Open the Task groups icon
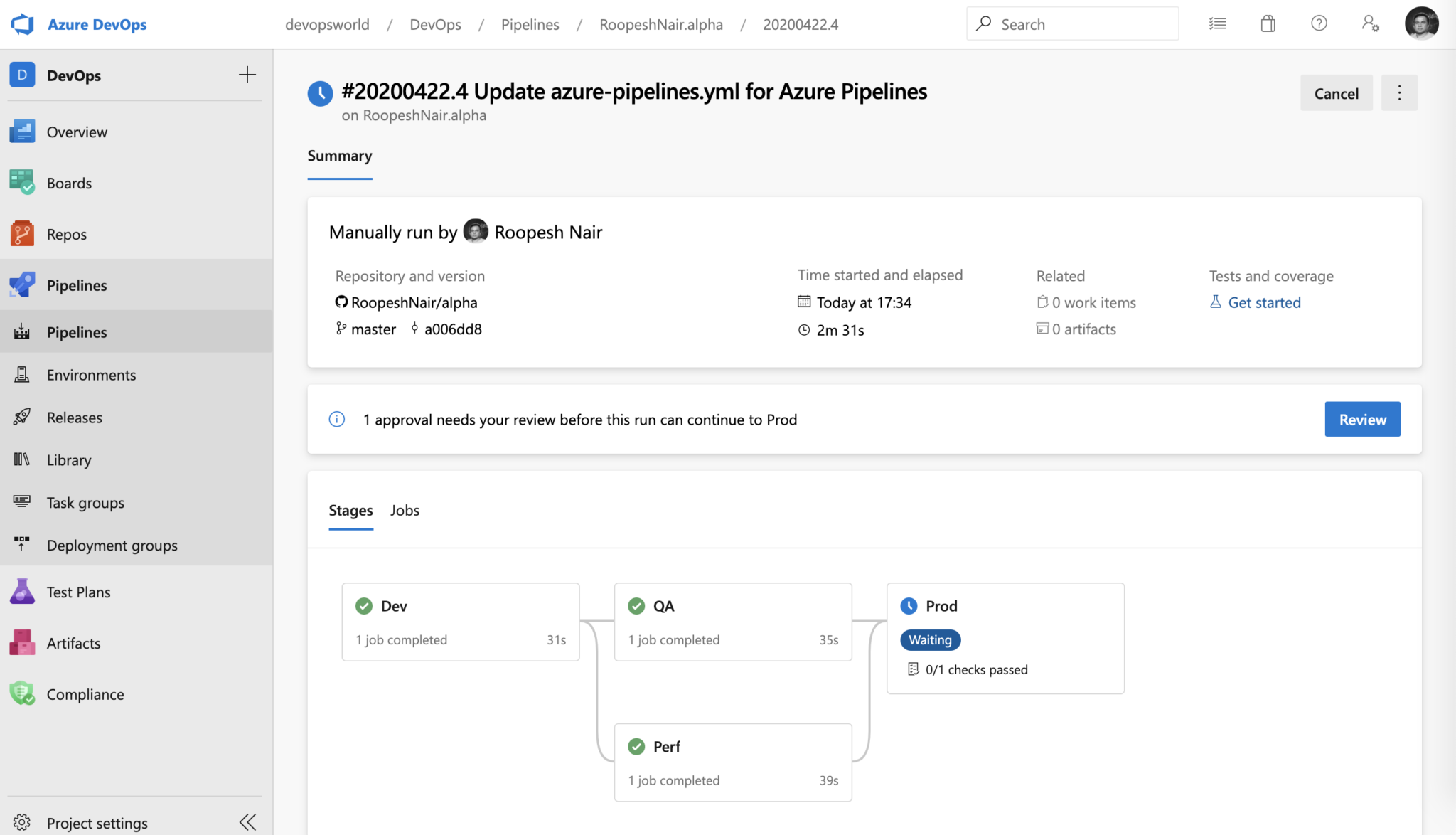Screen dimensions: 1456x835 point(22,502)
